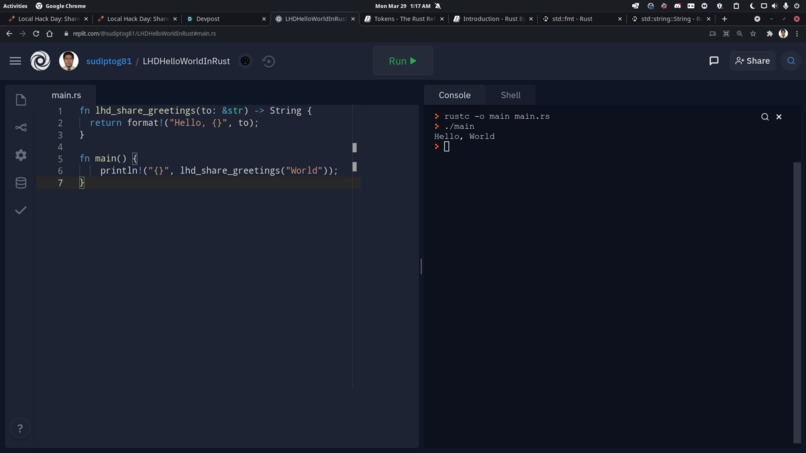The image size is (806, 453).
Task: Click the console prompt input
Action: (x=446, y=147)
